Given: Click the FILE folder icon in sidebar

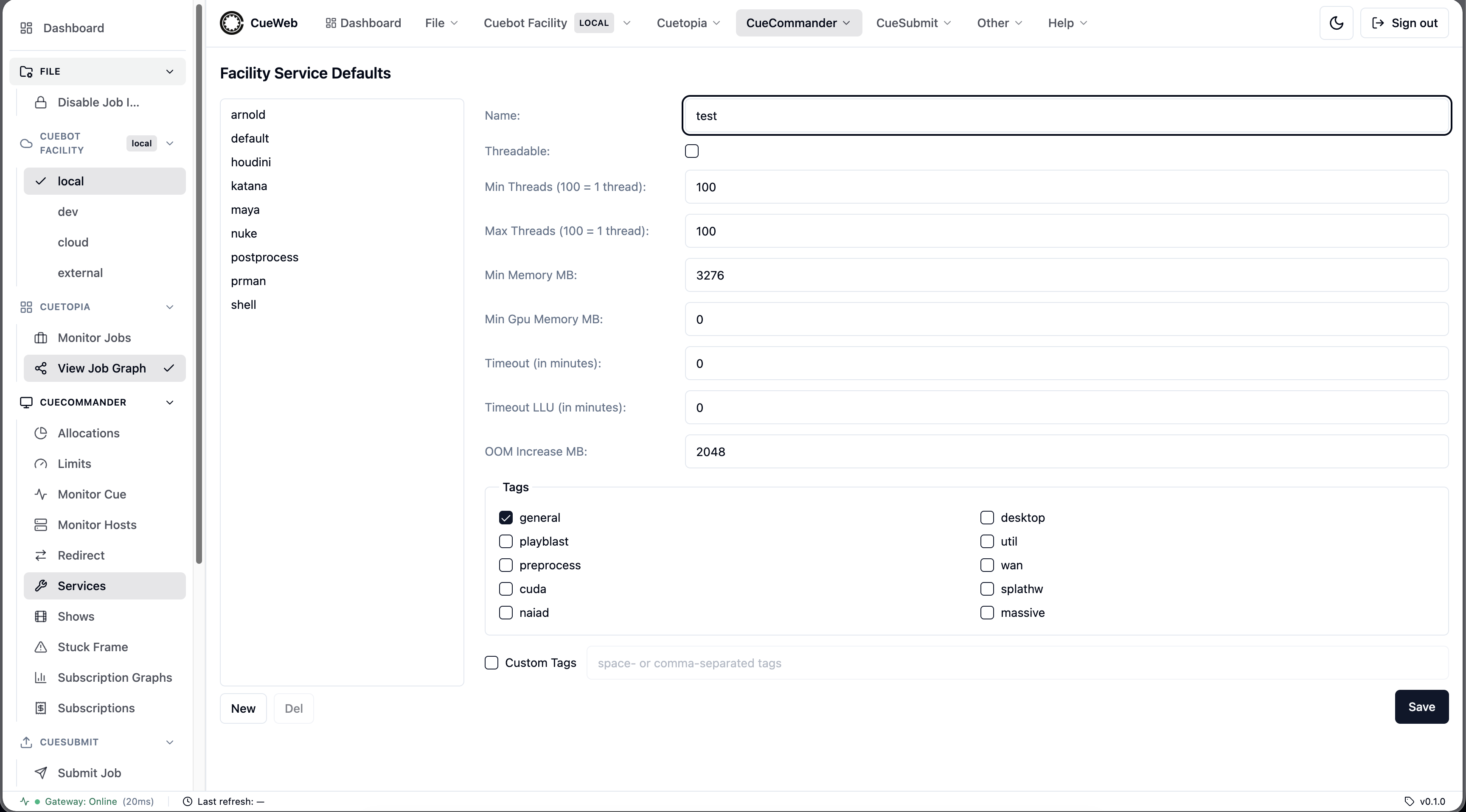Looking at the screenshot, I should (x=26, y=71).
